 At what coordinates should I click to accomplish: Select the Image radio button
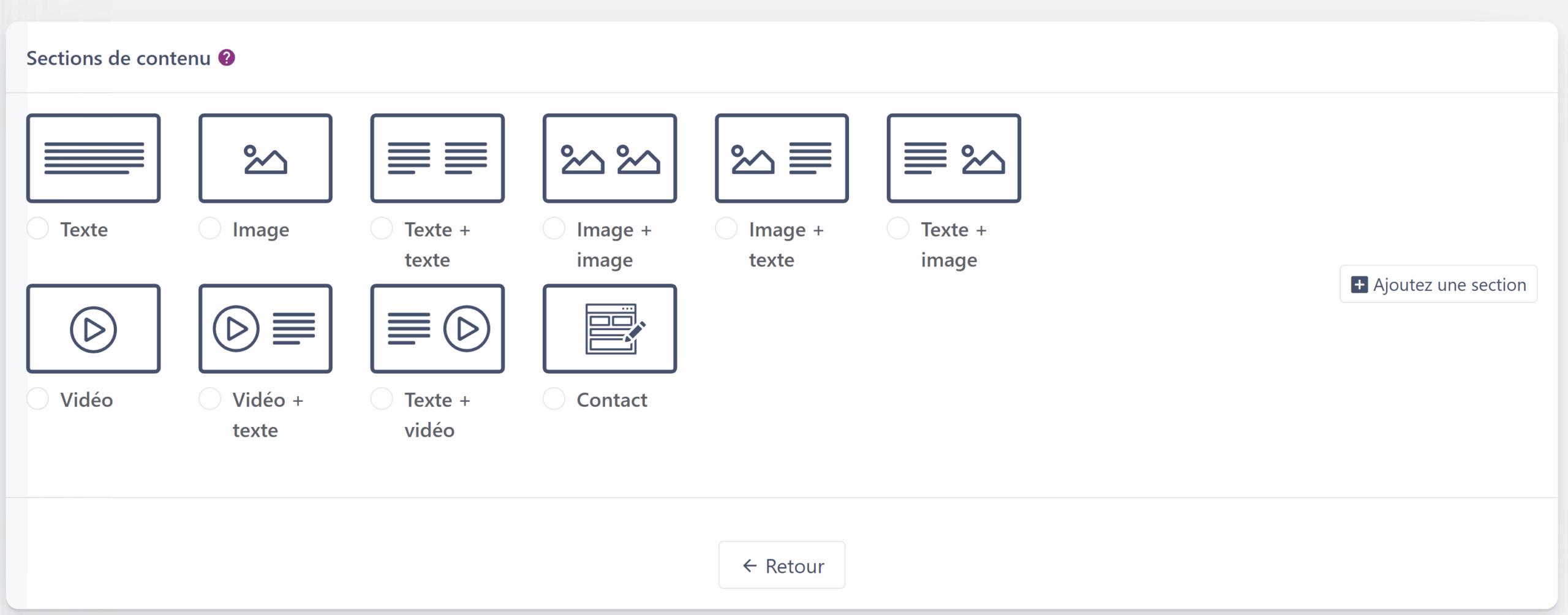coord(210,228)
